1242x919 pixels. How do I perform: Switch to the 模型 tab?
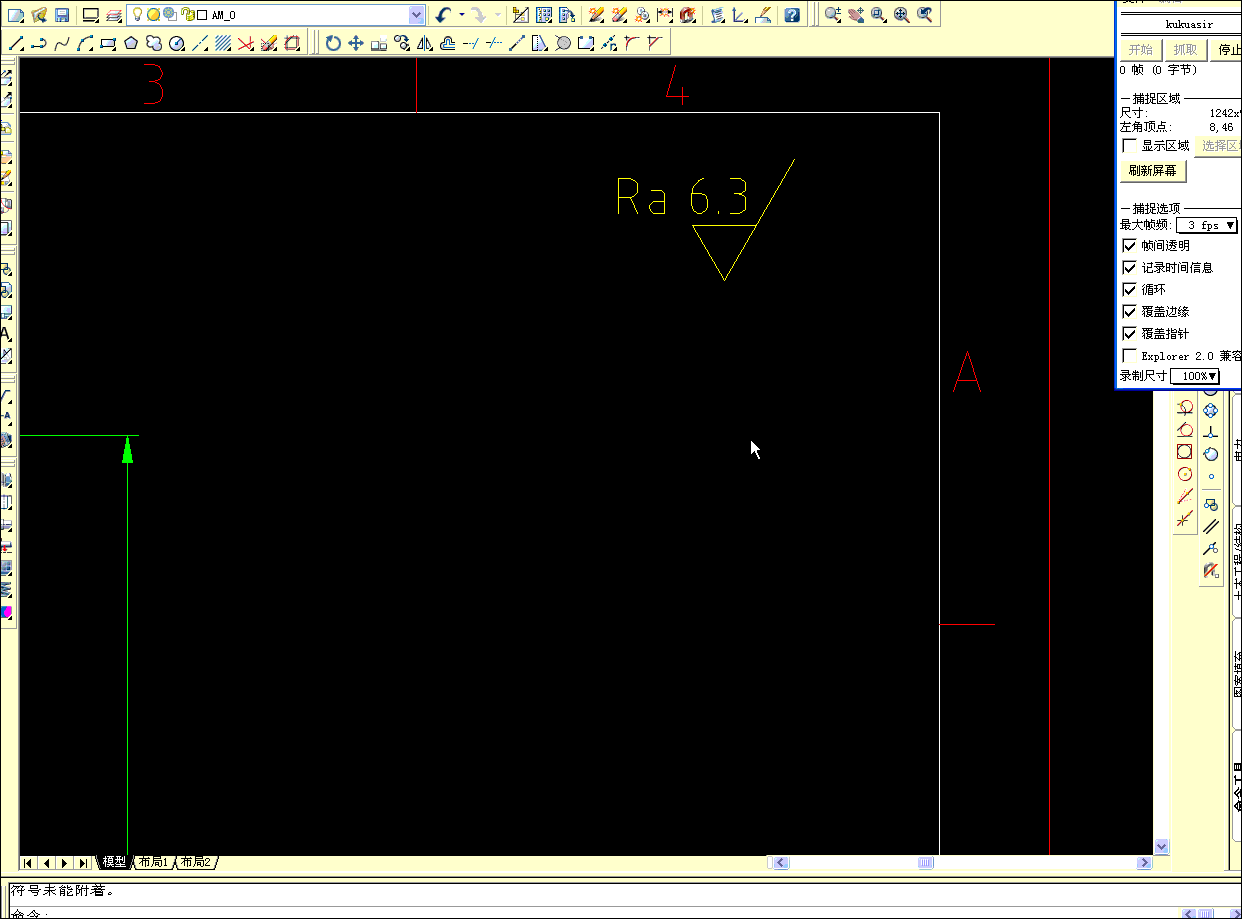(114, 862)
